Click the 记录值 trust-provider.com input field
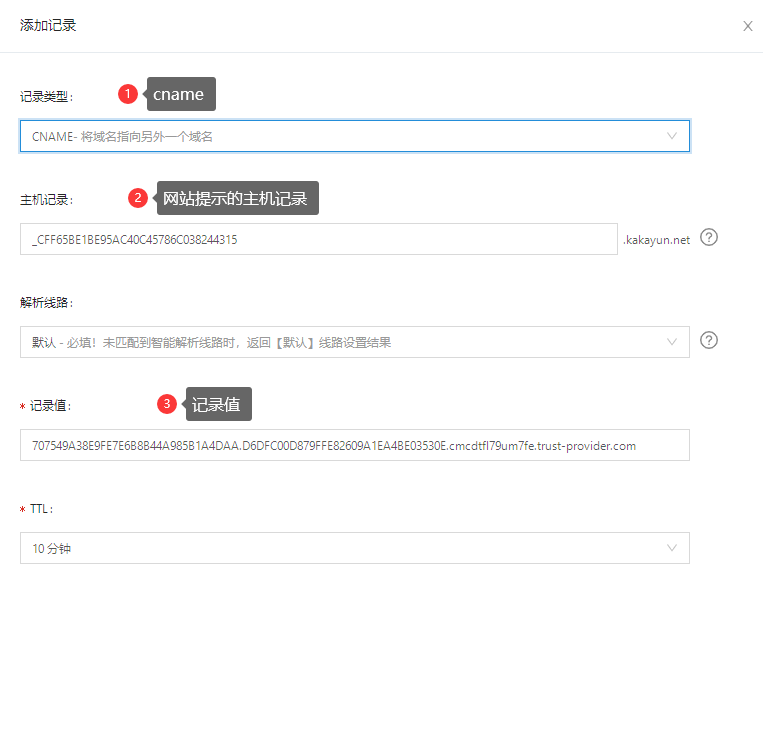This screenshot has height=747, width=763. pos(355,445)
